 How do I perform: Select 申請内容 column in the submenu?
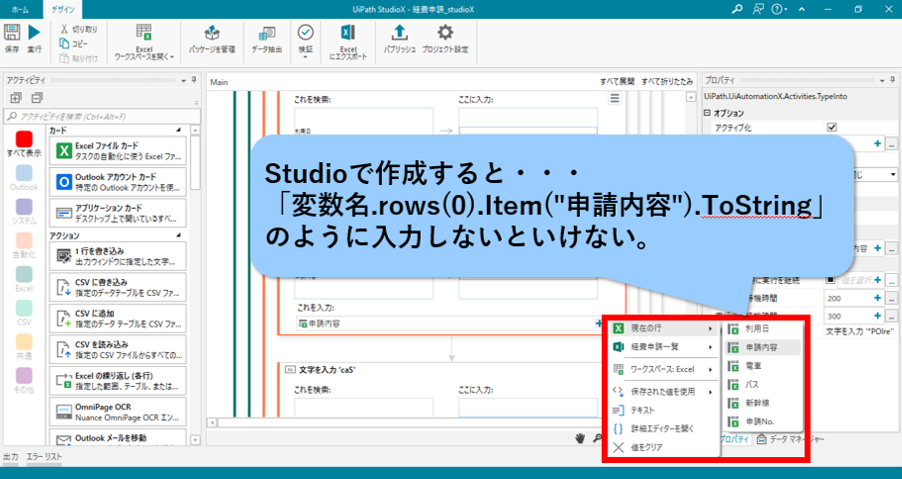pos(762,347)
